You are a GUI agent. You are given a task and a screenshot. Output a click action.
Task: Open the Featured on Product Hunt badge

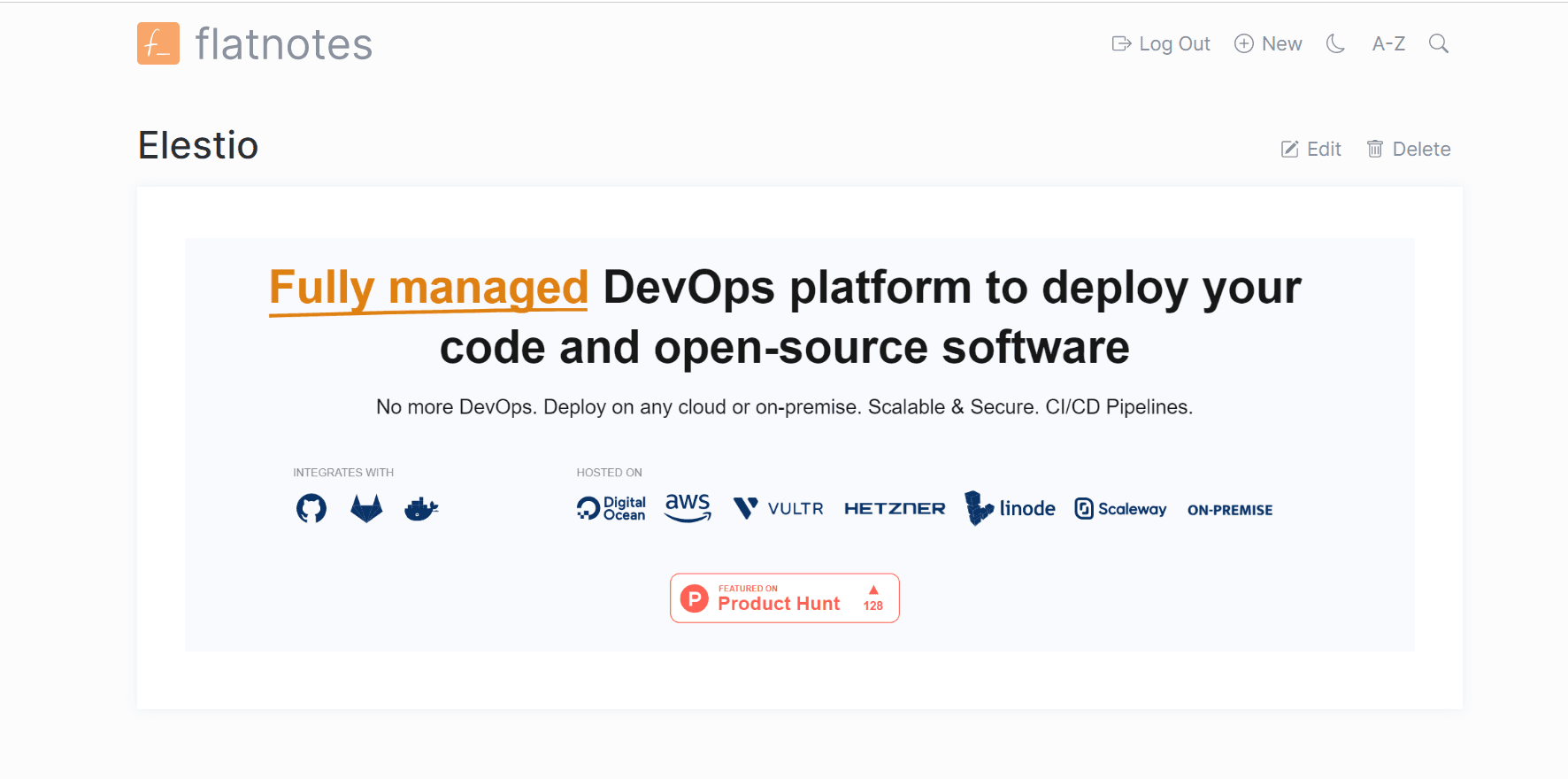point(785,598)
